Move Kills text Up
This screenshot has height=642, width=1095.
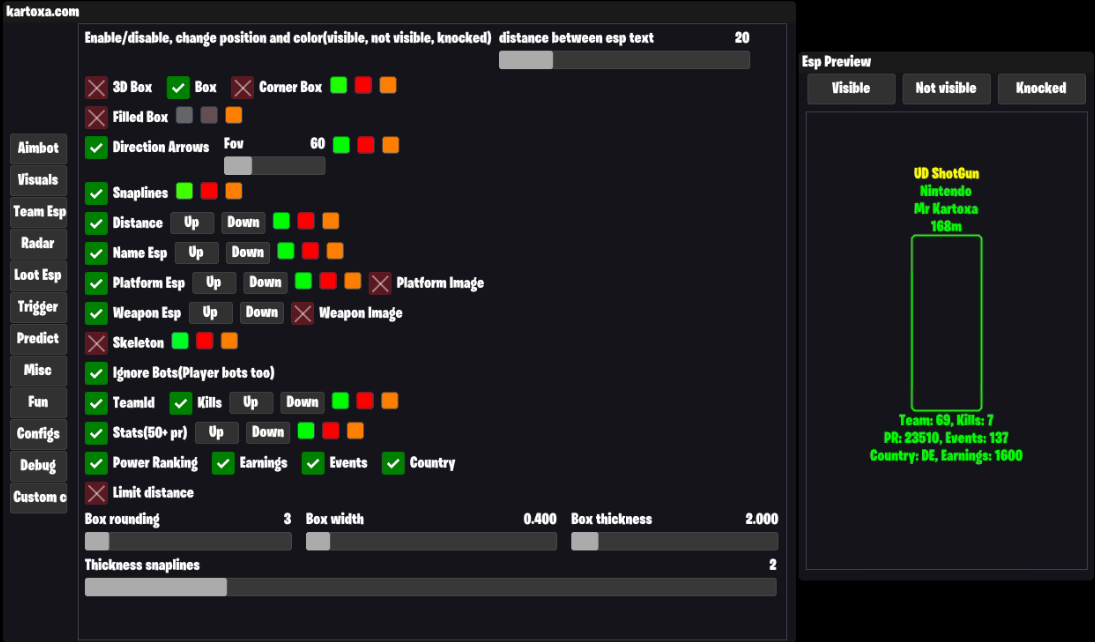click(251, 402)
